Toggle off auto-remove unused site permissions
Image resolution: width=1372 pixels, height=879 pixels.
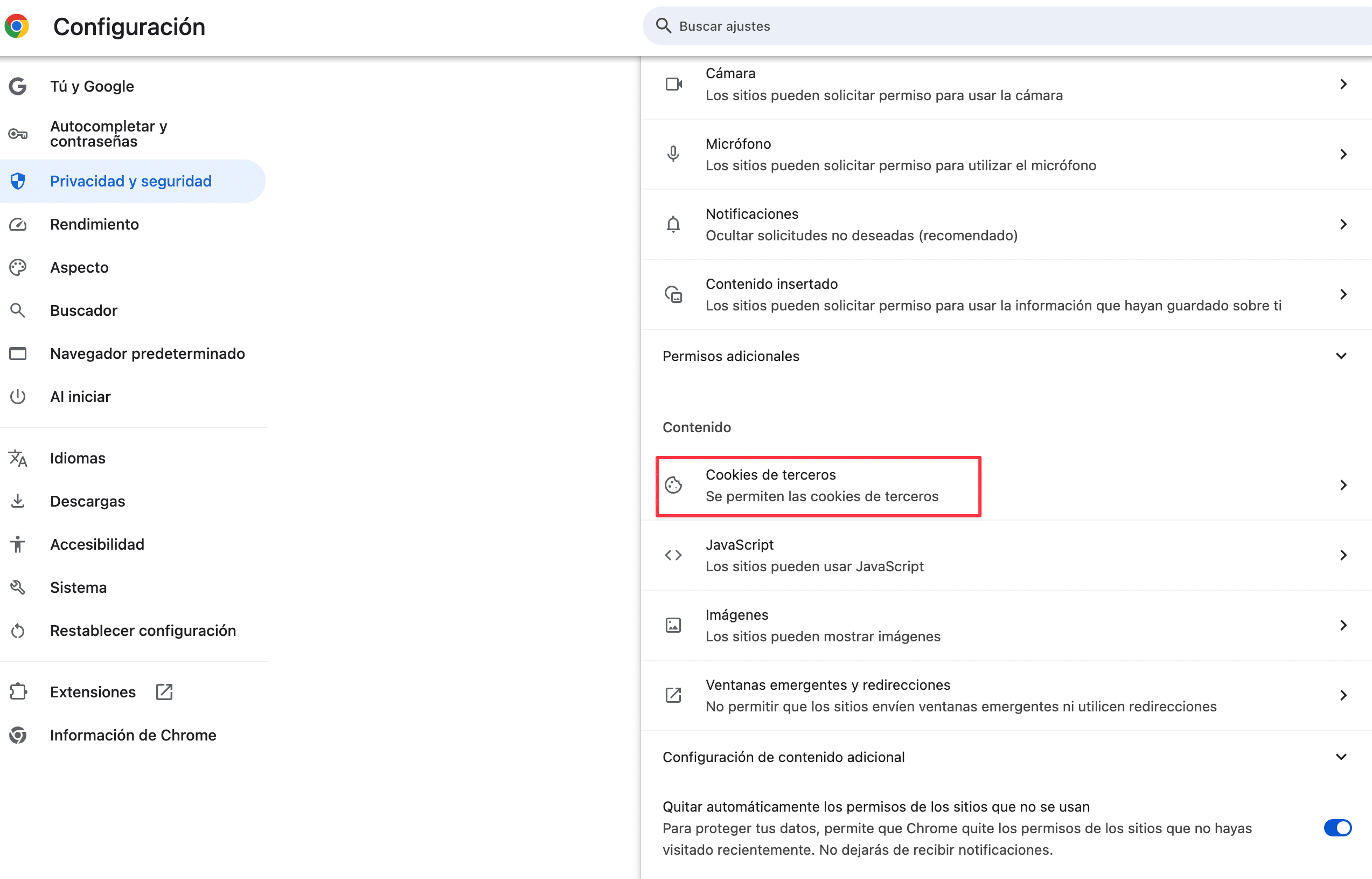(x=1337, y=828)
